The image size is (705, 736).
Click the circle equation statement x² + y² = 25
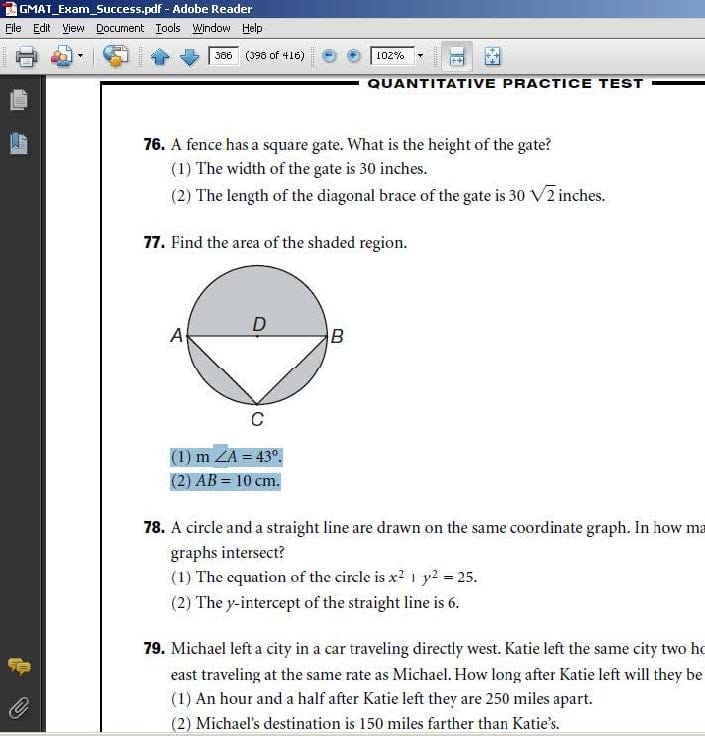pos(324,577)
